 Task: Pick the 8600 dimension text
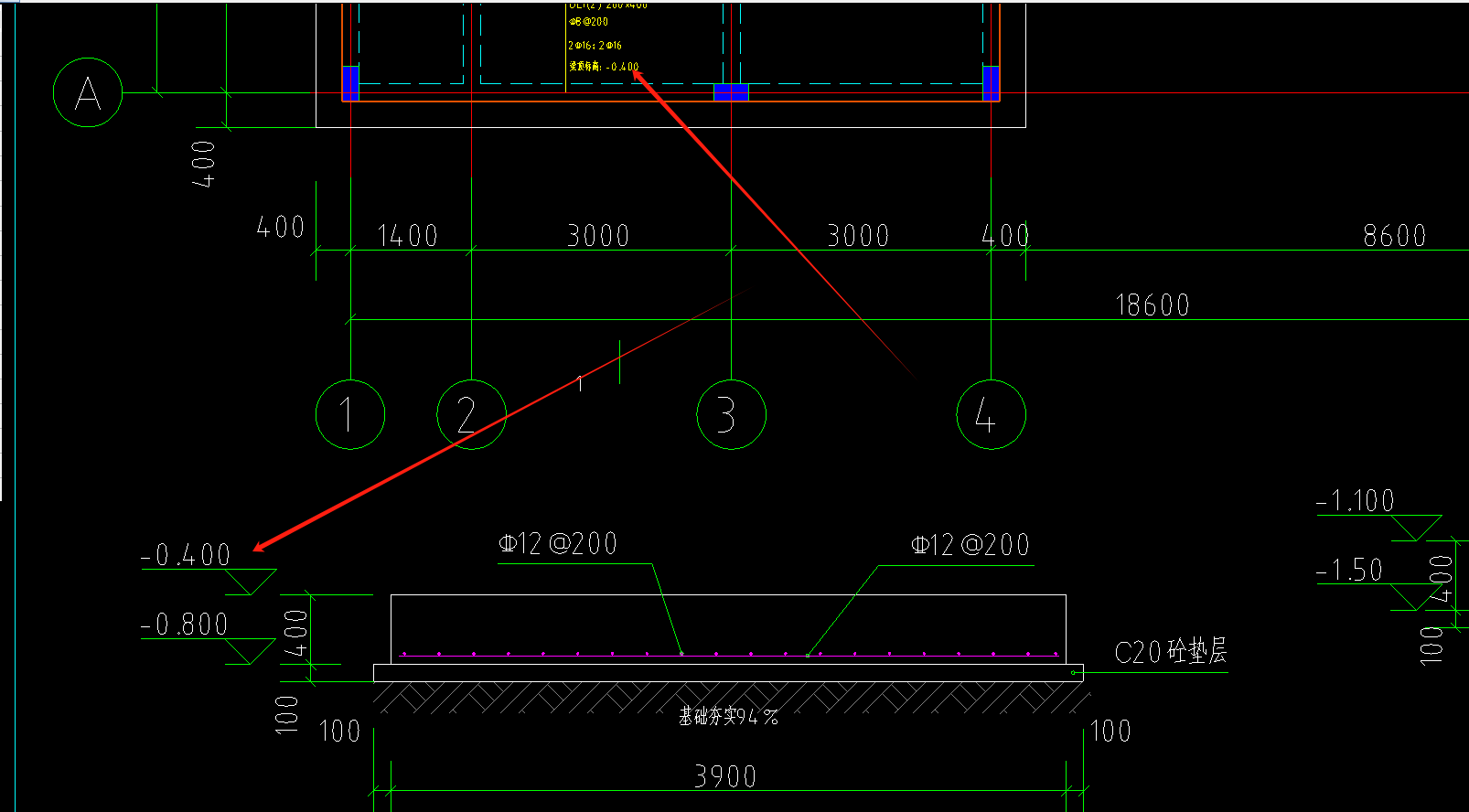point(1395,236)
